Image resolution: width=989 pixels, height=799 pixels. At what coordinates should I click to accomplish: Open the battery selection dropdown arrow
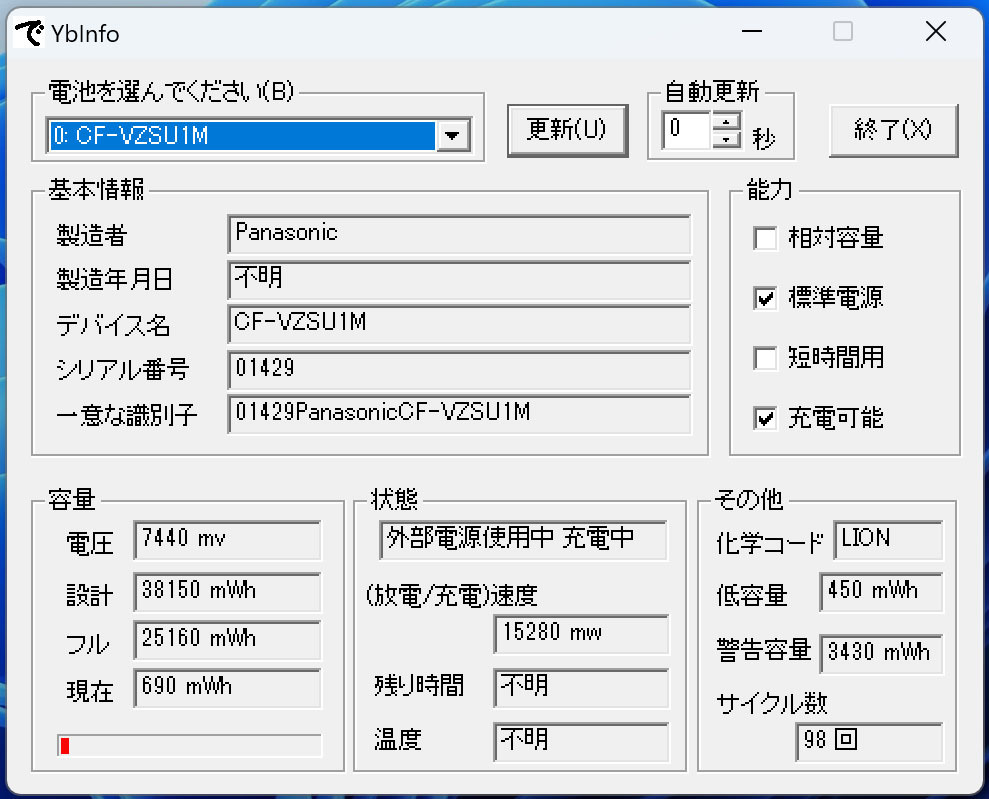(x=452, y=135)
